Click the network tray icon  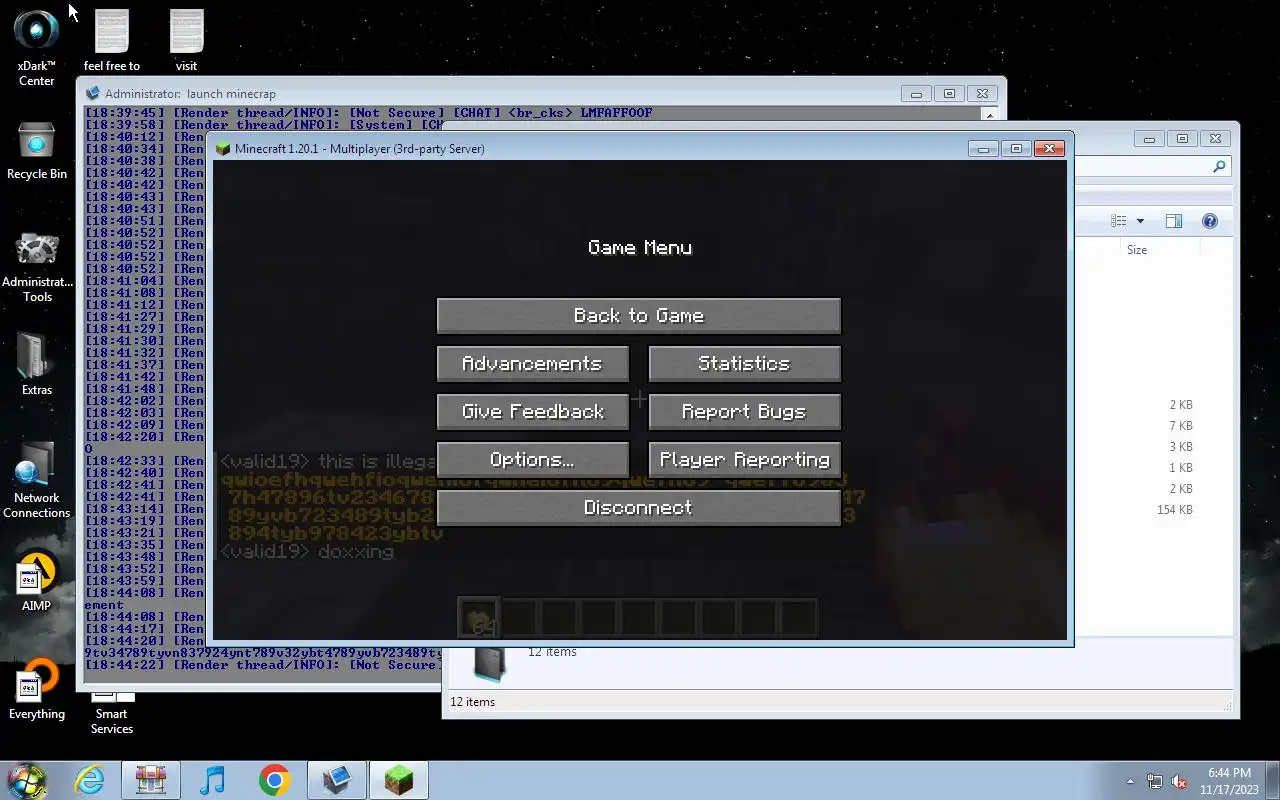click(x=1155, y=781)
